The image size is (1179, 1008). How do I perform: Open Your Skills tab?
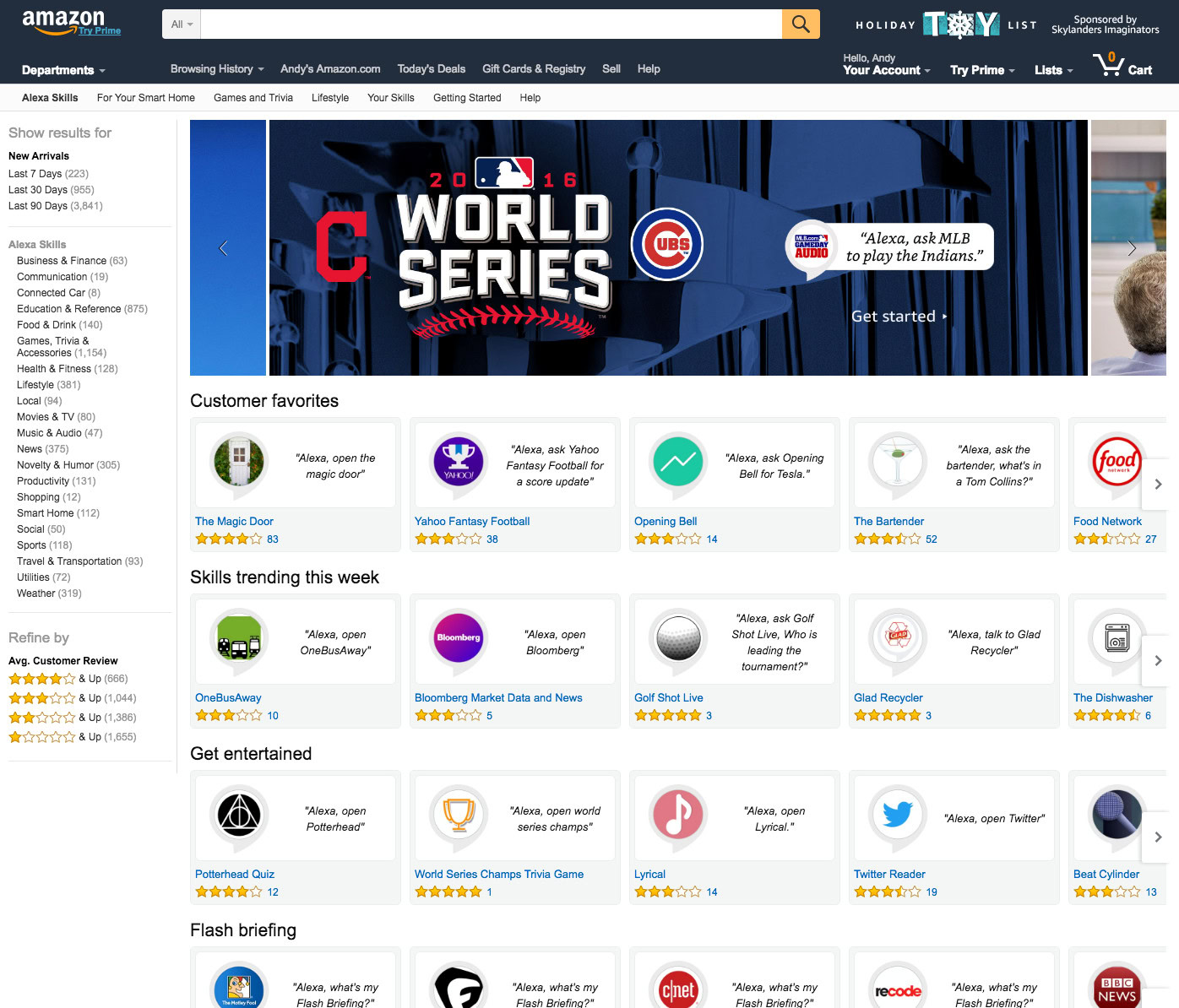pos(391,98)
